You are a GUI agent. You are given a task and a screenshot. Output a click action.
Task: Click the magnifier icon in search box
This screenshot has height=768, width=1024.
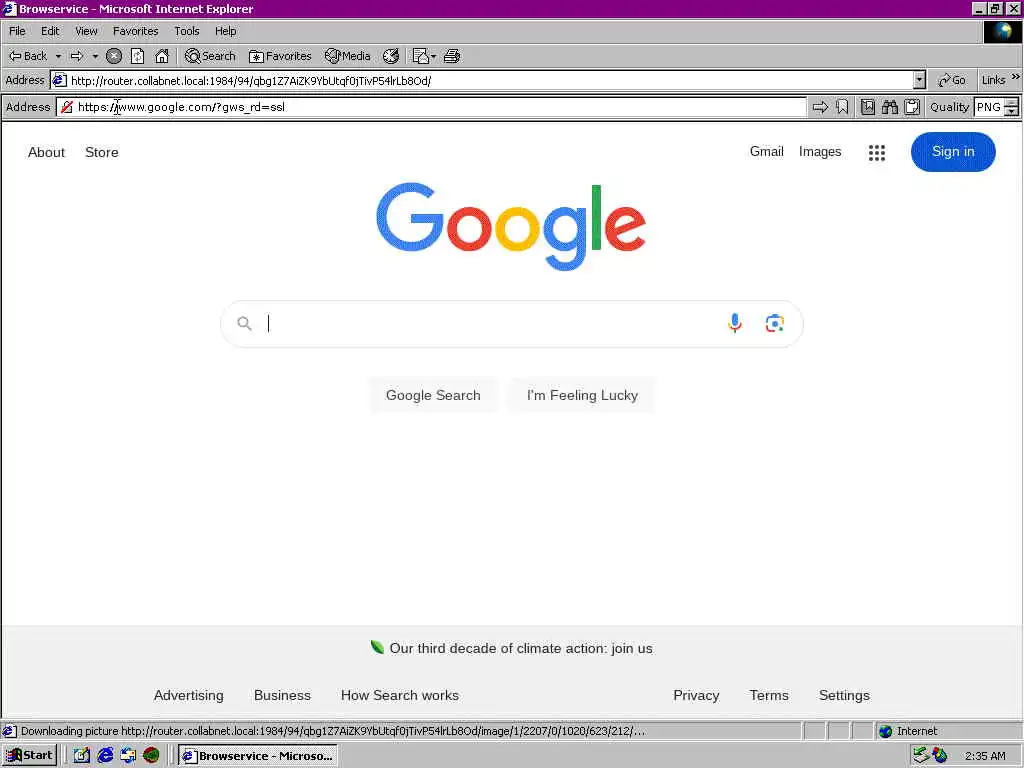point(244,323)
